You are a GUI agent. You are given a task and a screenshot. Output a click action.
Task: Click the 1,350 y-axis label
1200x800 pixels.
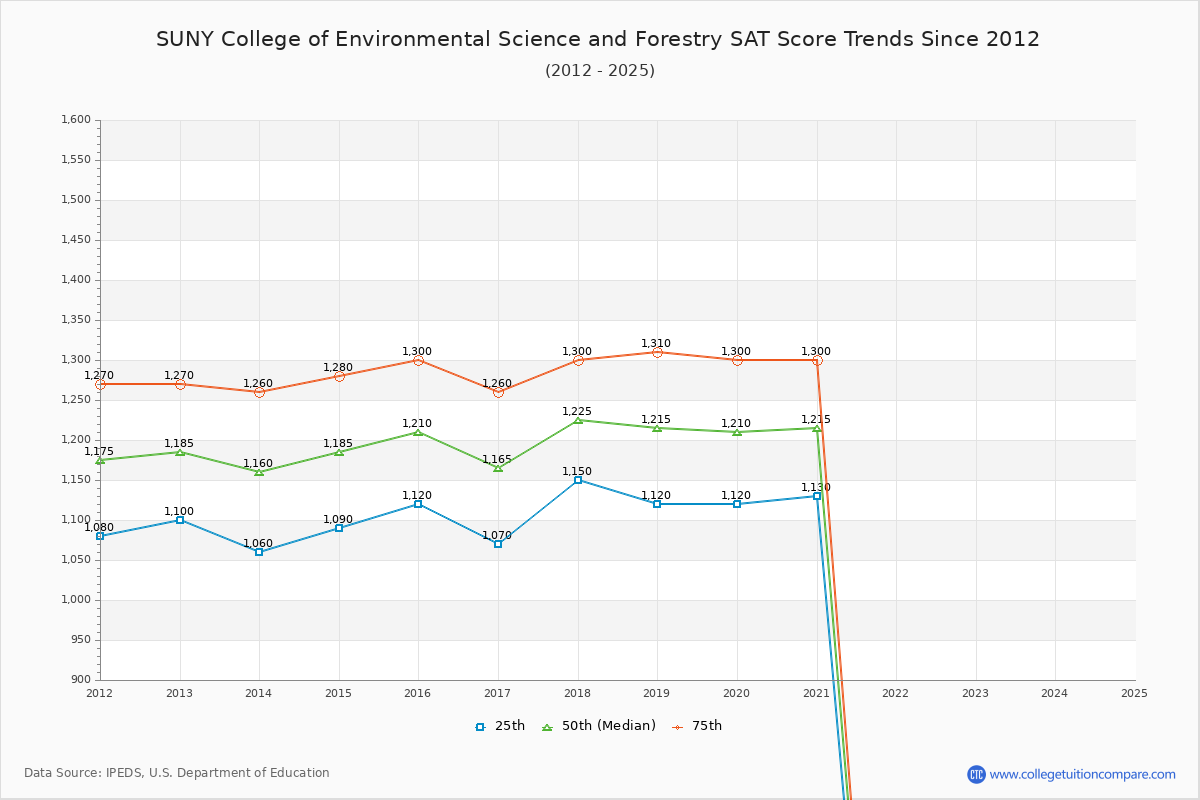76,320
